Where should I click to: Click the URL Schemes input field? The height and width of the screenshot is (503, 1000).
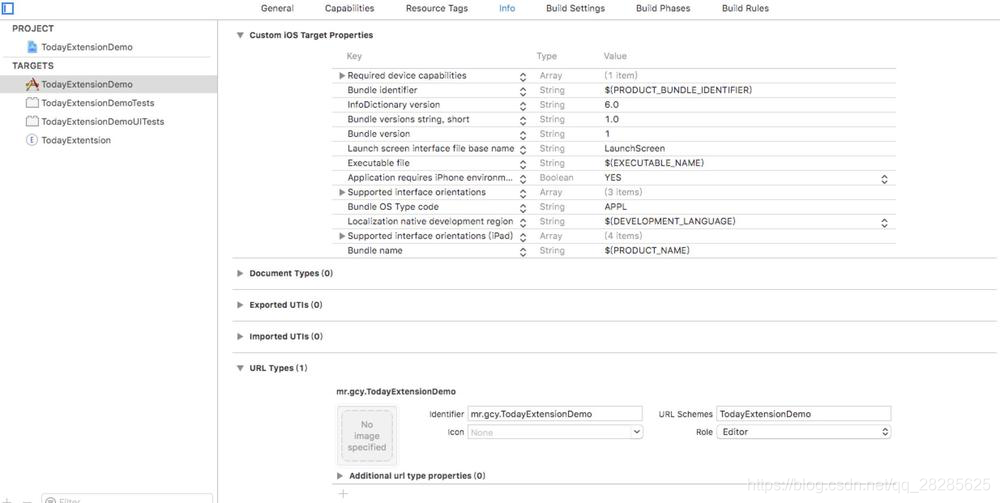coord(804,414)
